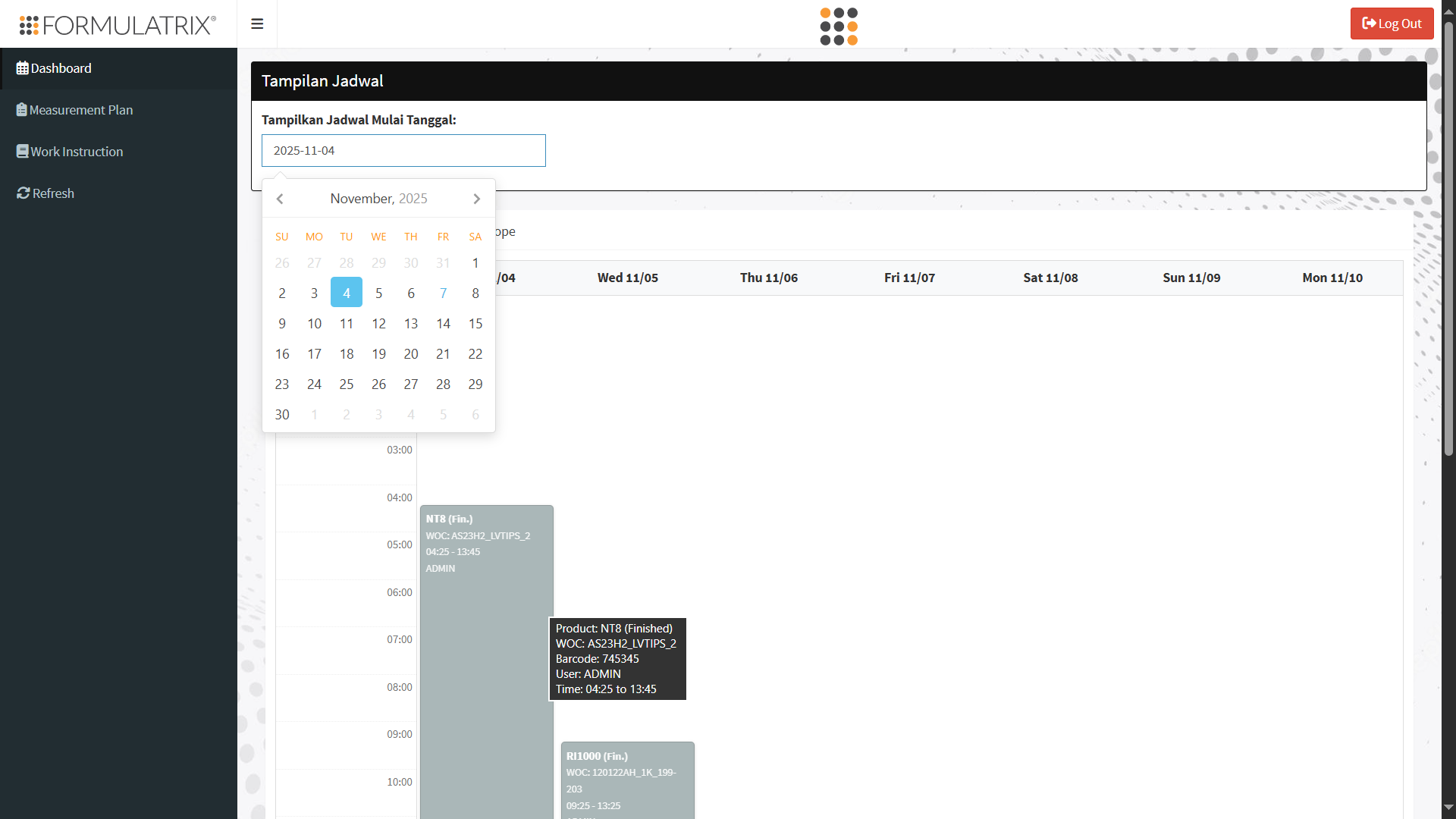Click the start date input field
This screenshot has height=819, width=1456.
(403, 150)
